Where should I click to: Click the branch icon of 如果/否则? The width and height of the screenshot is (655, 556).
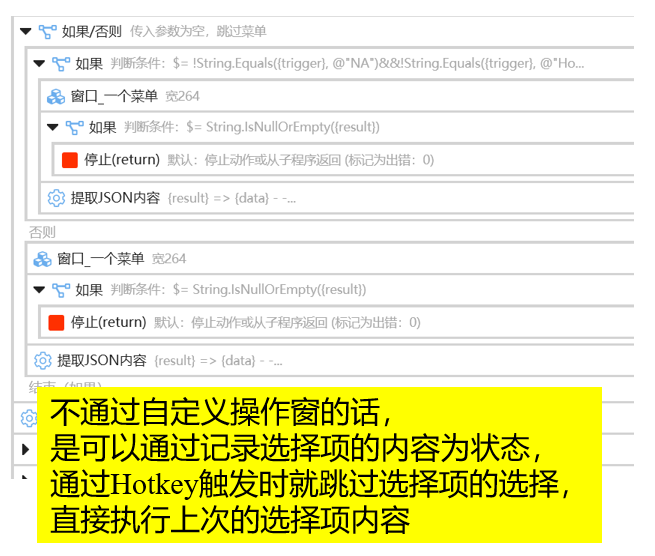click(47, 31)
